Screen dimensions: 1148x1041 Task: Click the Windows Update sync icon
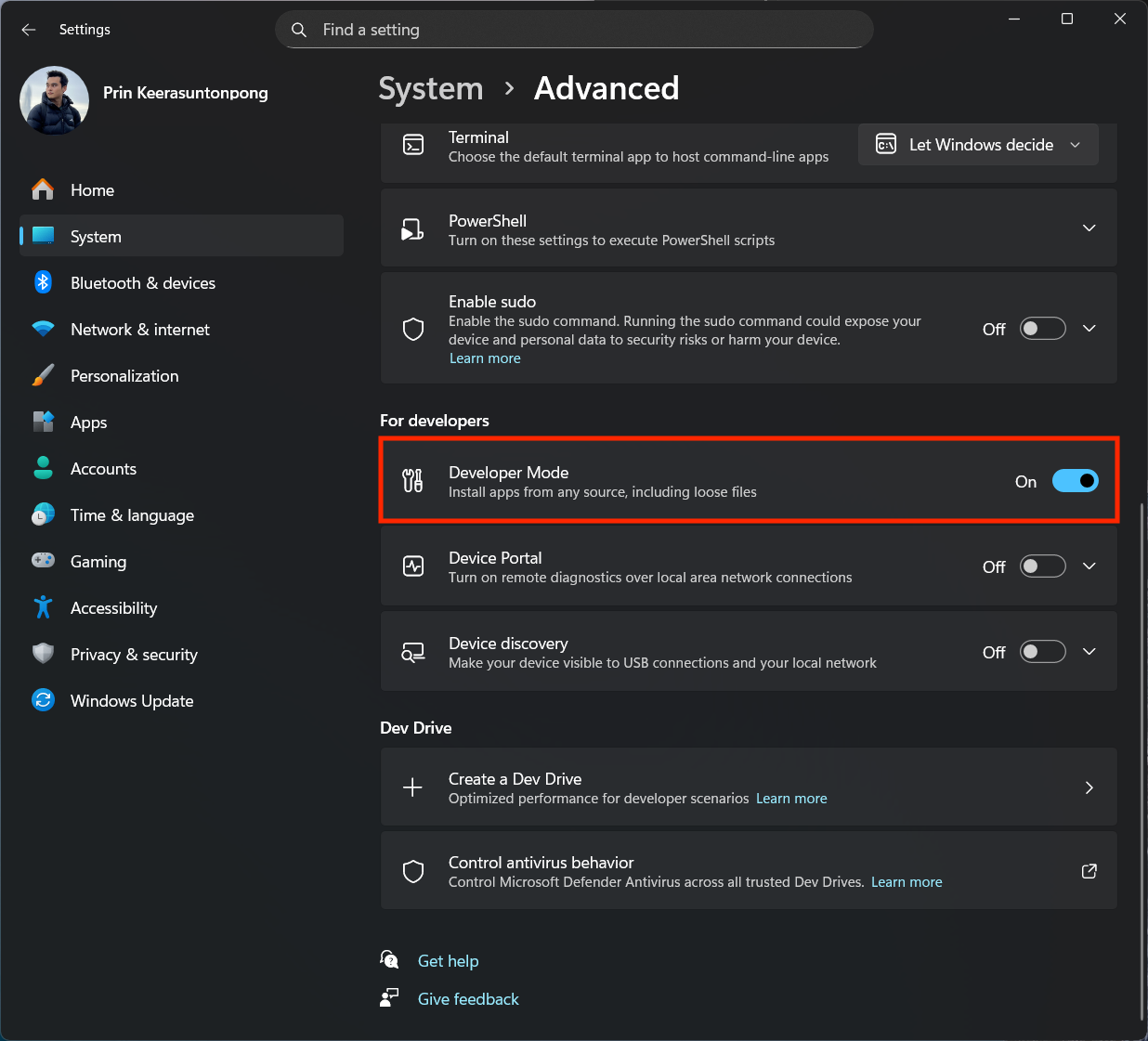43,700
